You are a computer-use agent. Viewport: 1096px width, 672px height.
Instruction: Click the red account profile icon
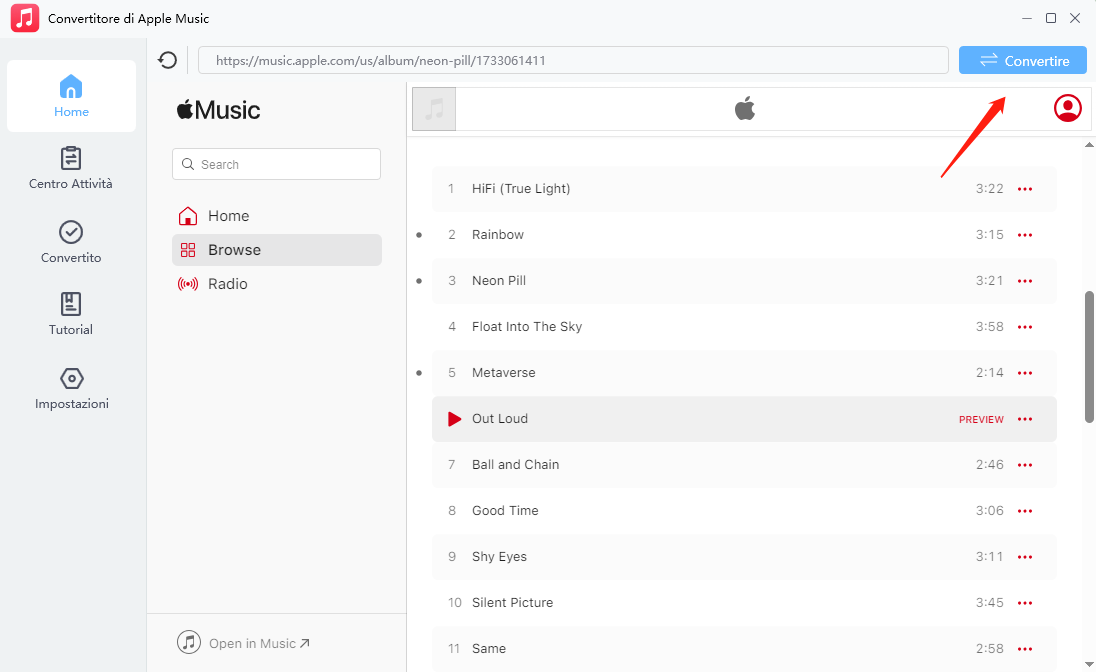pos(1067,108)
